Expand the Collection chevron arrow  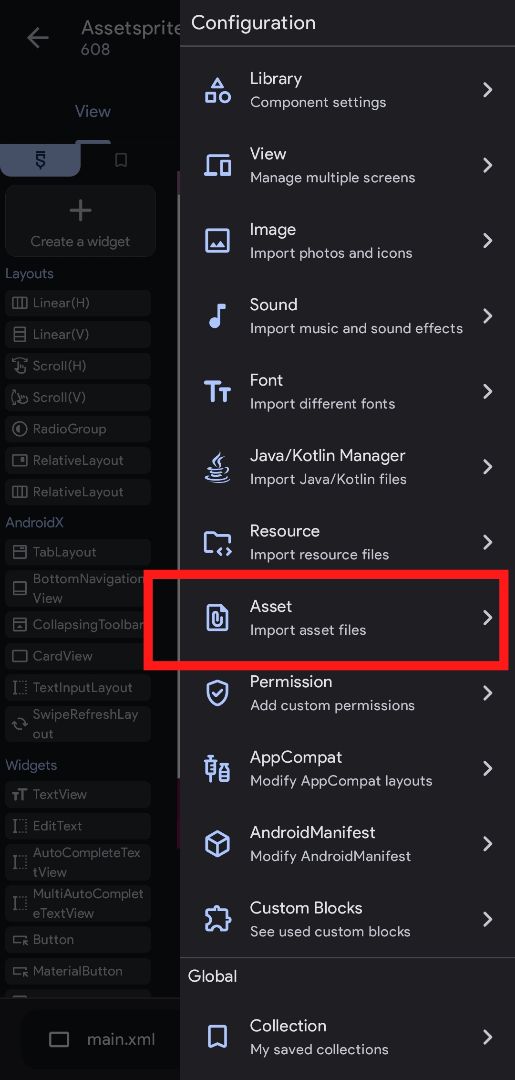[487, 1037]
